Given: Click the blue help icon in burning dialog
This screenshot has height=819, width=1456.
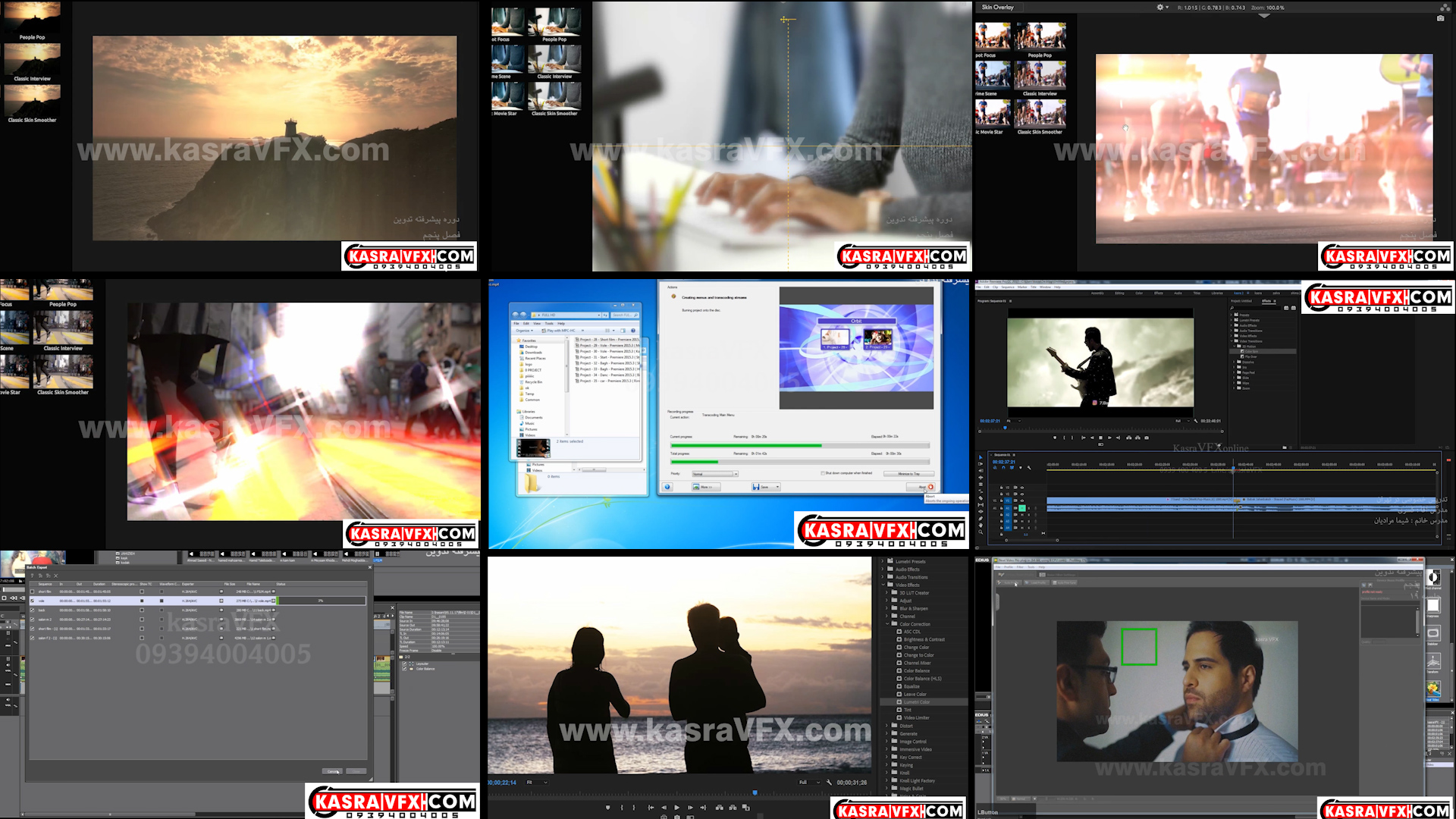Looking at the screenshot, I should point(667,487).
